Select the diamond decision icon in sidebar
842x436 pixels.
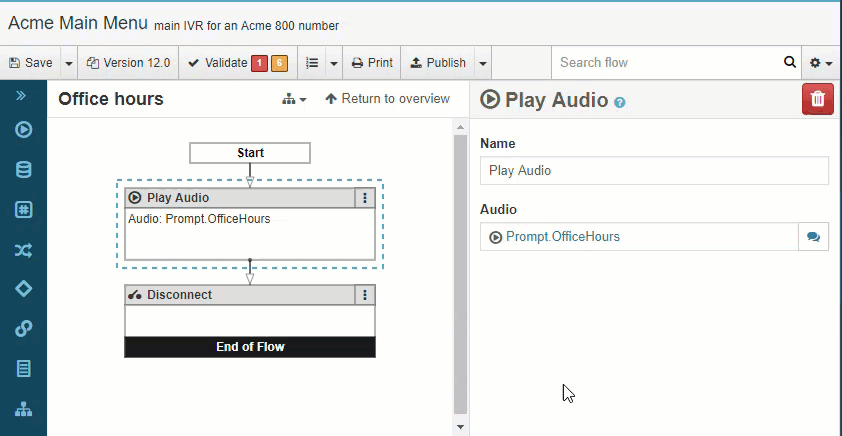pyautogui.click(x=23, y=289)
